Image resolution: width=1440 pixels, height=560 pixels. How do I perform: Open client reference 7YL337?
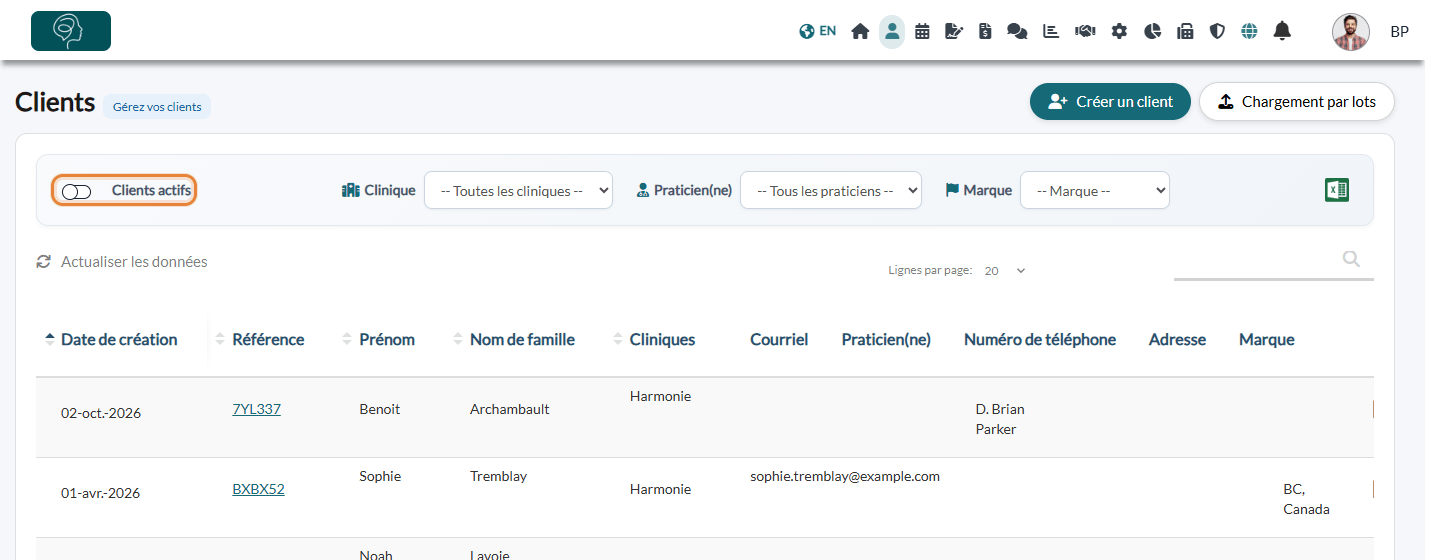click(256, 409)
